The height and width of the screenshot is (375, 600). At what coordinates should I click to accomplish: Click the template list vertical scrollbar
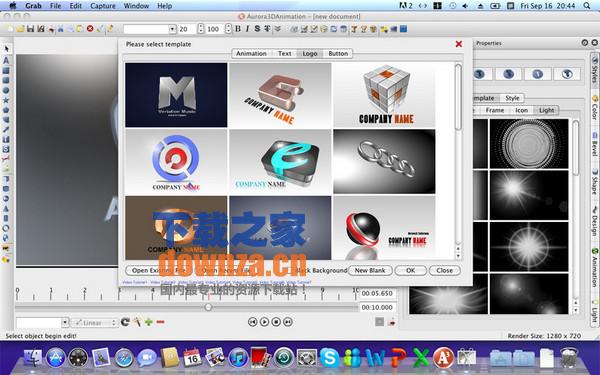click(x=458, y=97)
